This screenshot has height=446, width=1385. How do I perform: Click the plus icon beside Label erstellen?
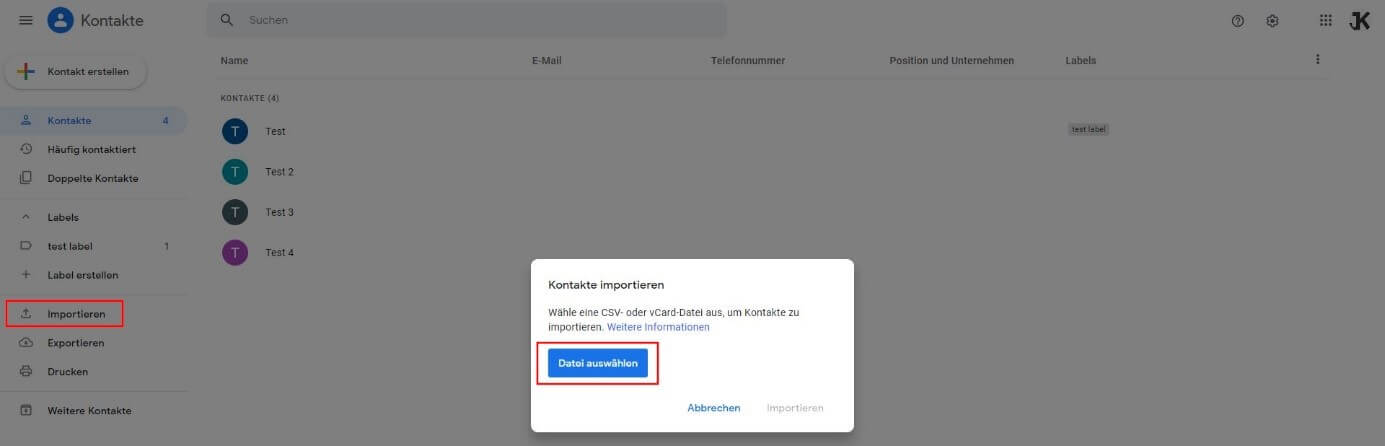(x=26, y=274)
